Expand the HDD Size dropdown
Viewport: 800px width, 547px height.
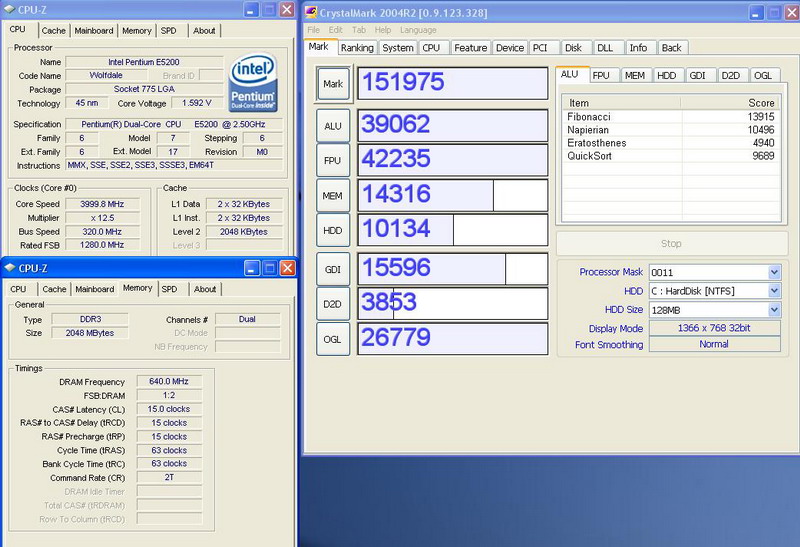(774, 310)
